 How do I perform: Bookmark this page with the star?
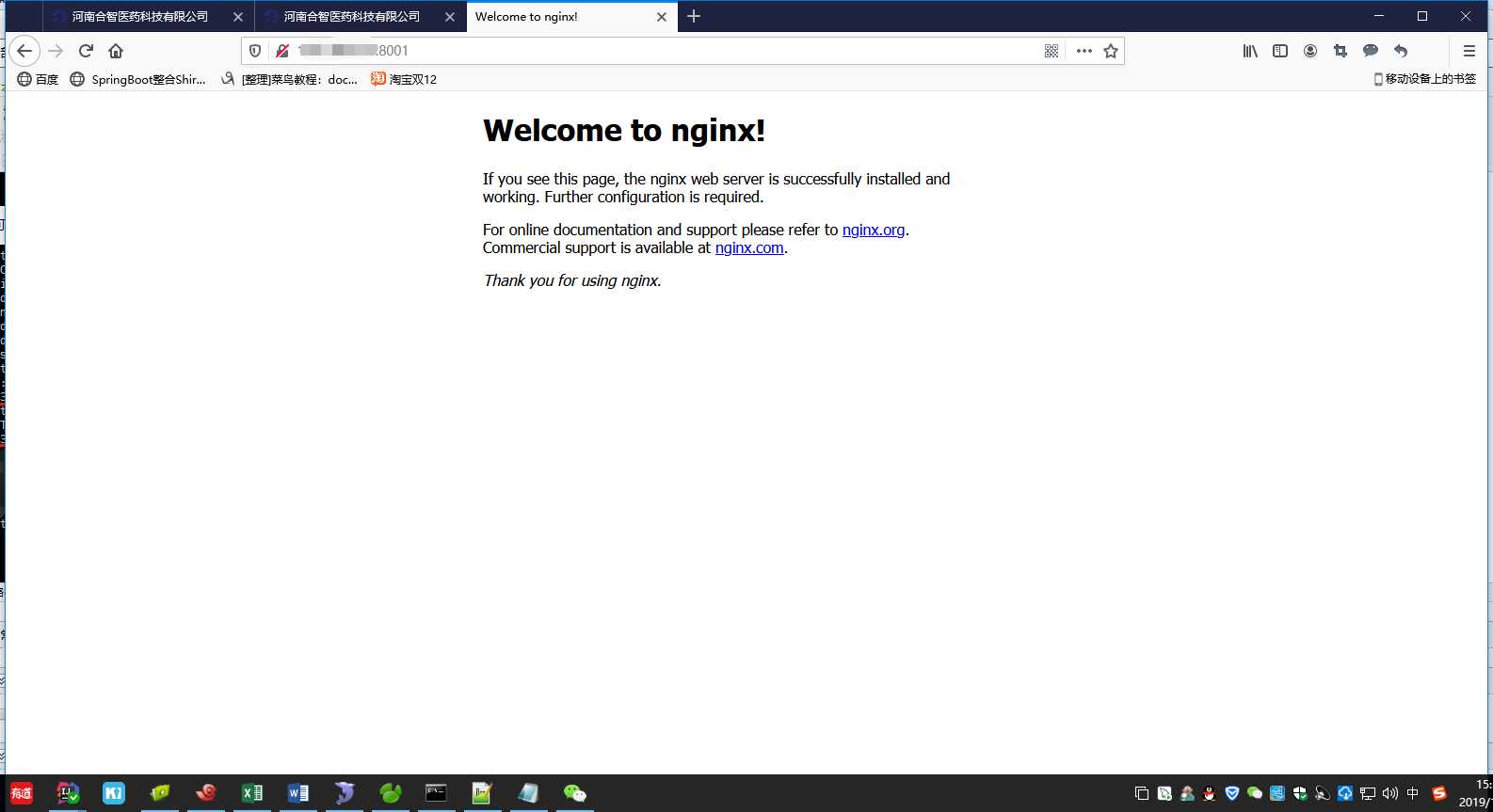1111,51
